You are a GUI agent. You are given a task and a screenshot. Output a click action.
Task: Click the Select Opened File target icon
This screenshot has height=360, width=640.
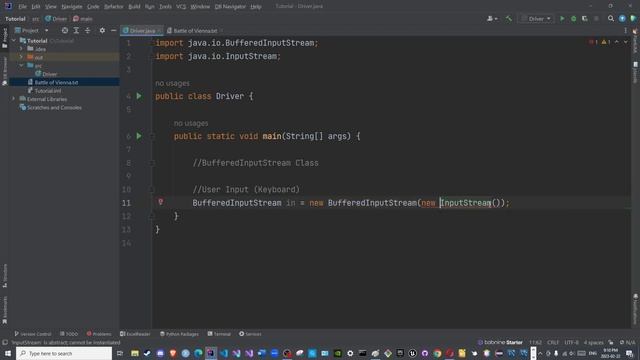point(65,30)
